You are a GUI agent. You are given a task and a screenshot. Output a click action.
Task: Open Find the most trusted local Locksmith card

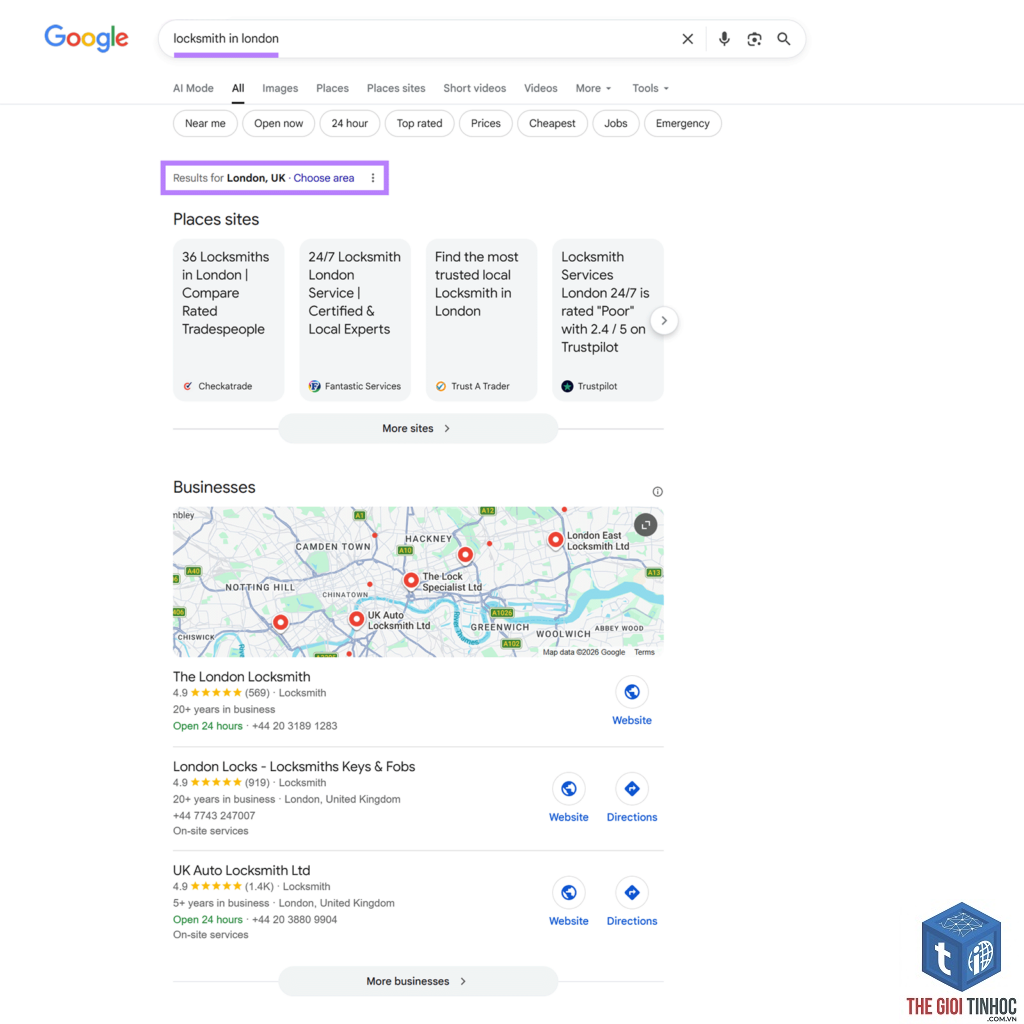(x=481, y=320)
